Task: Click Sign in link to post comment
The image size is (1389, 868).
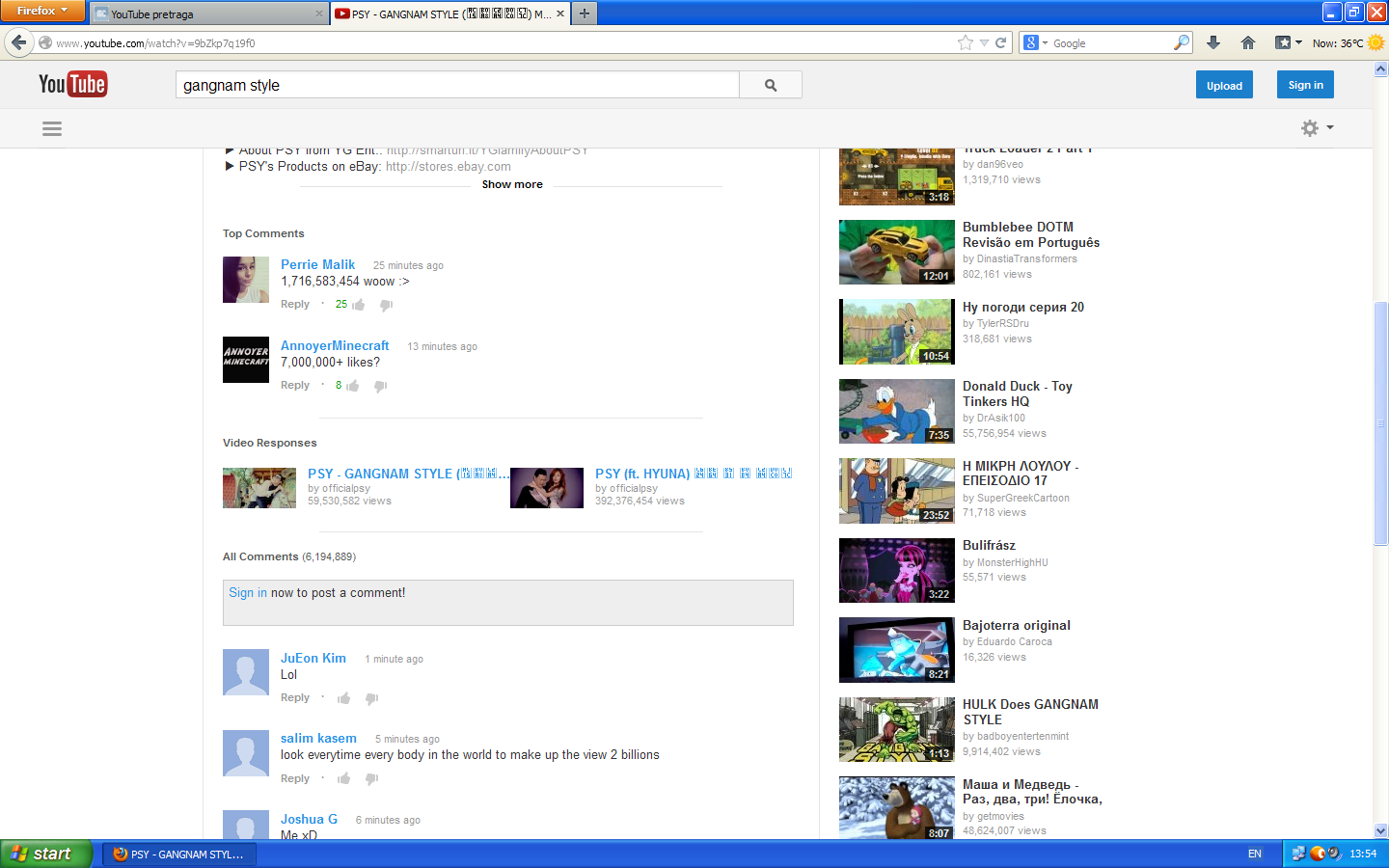Action: coord(248,593)
